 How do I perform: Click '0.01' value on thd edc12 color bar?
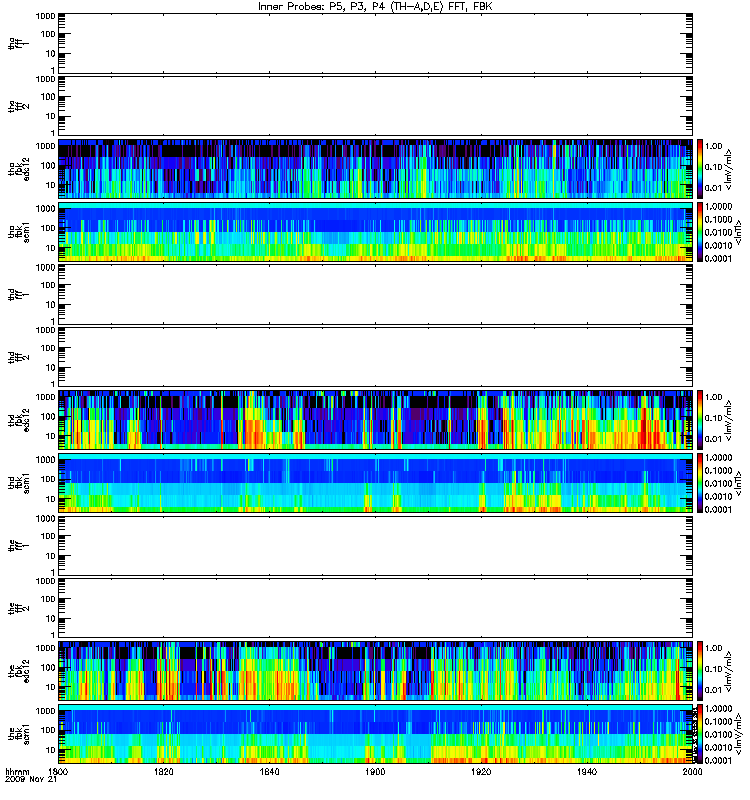point(713,439)
